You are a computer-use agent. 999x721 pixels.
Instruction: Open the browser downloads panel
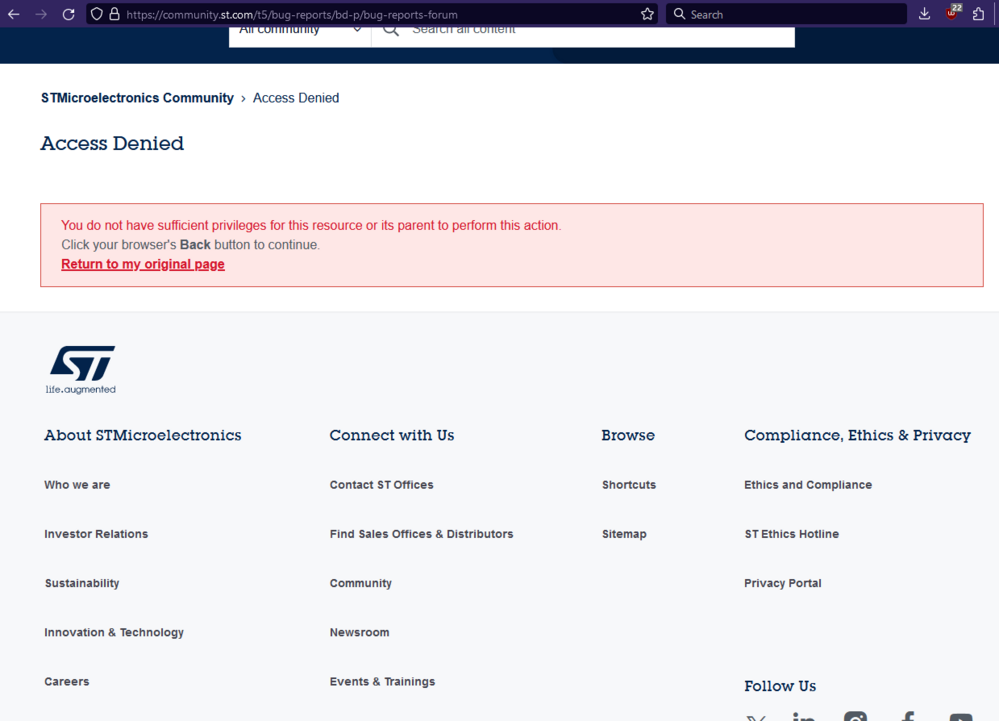[x=924, y=14]
